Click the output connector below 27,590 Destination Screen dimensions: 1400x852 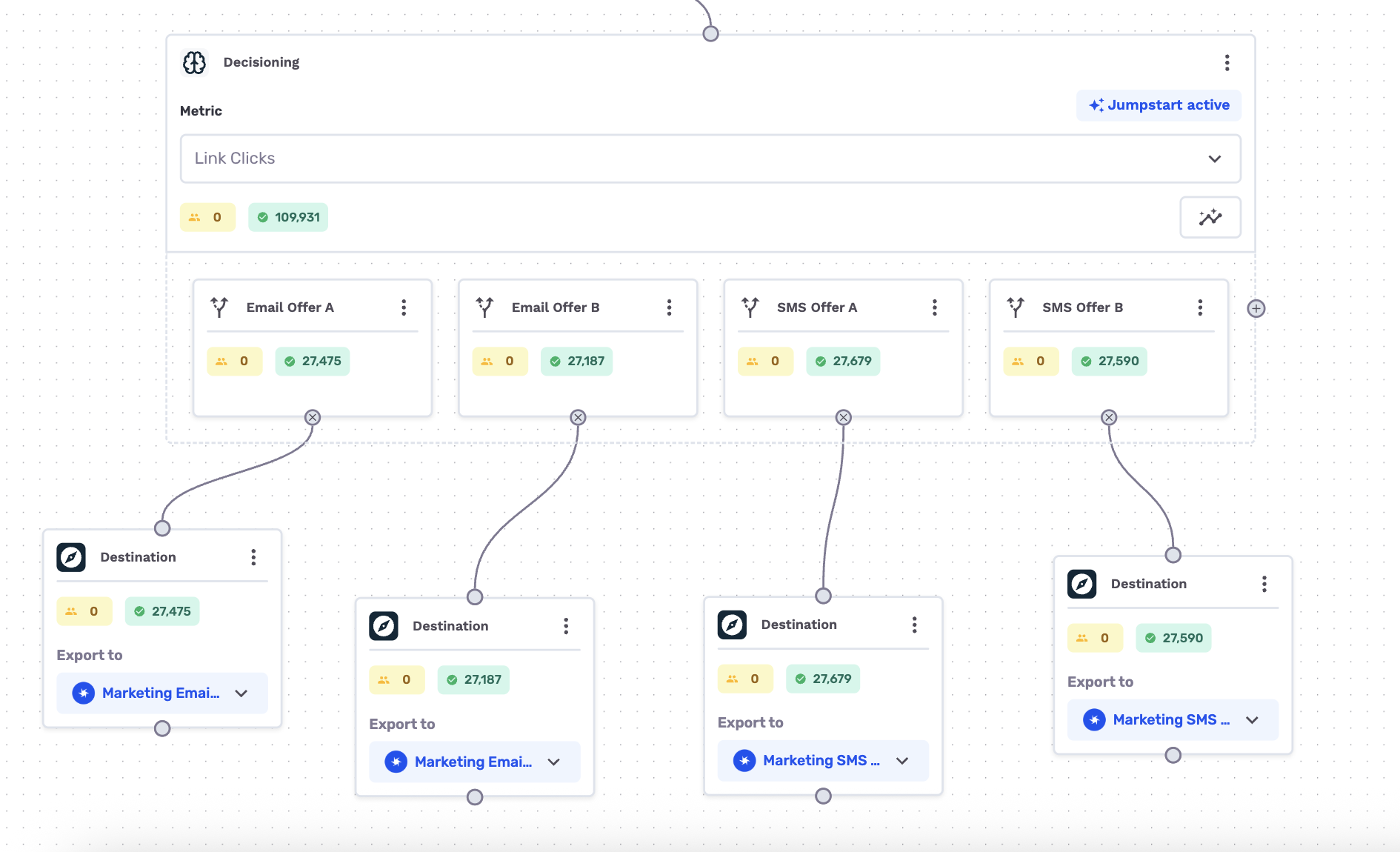pyautogui.click(x=1173, y=755)
